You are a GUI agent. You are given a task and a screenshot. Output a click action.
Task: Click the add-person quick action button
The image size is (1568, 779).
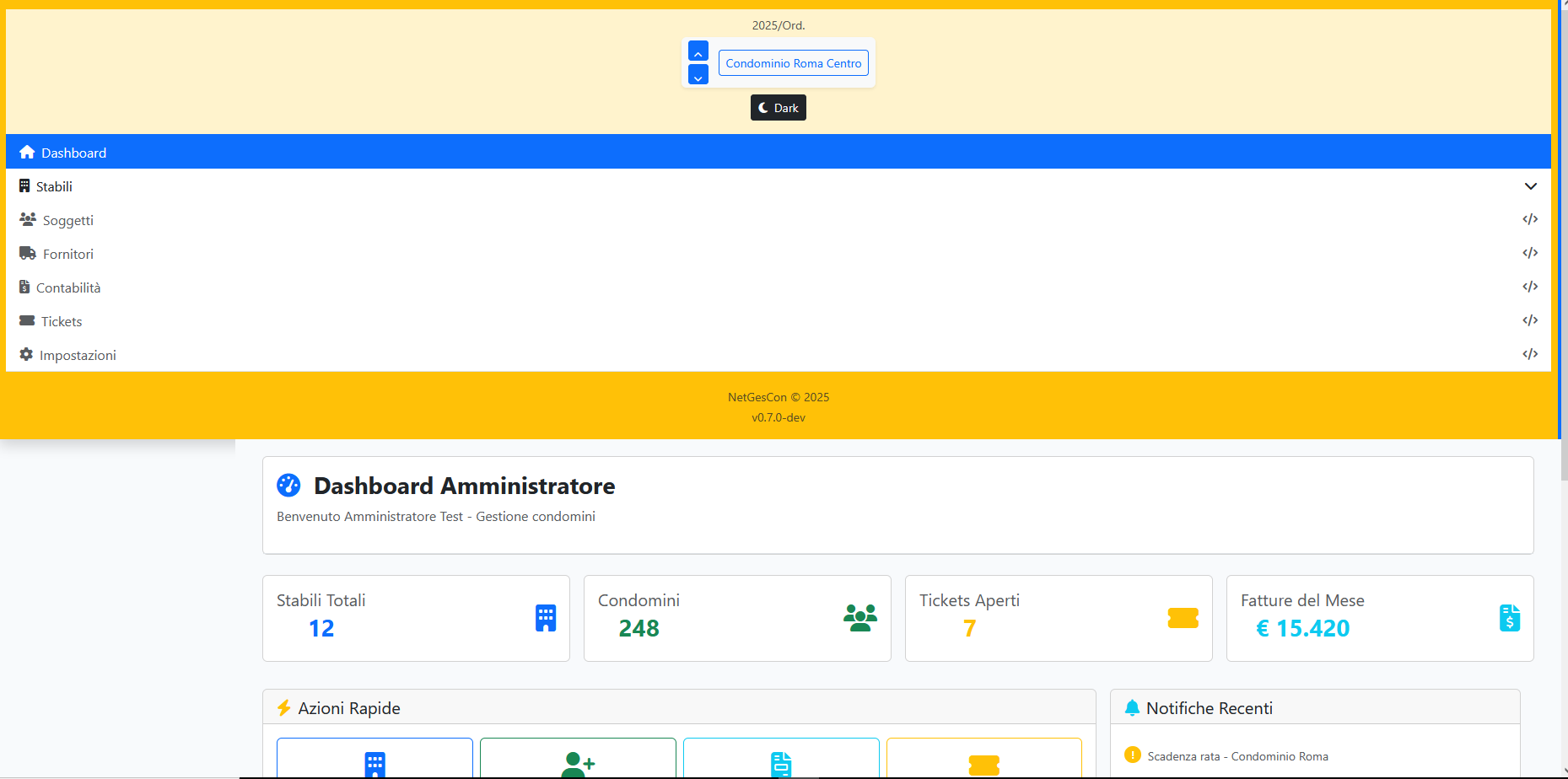(578, 759)
